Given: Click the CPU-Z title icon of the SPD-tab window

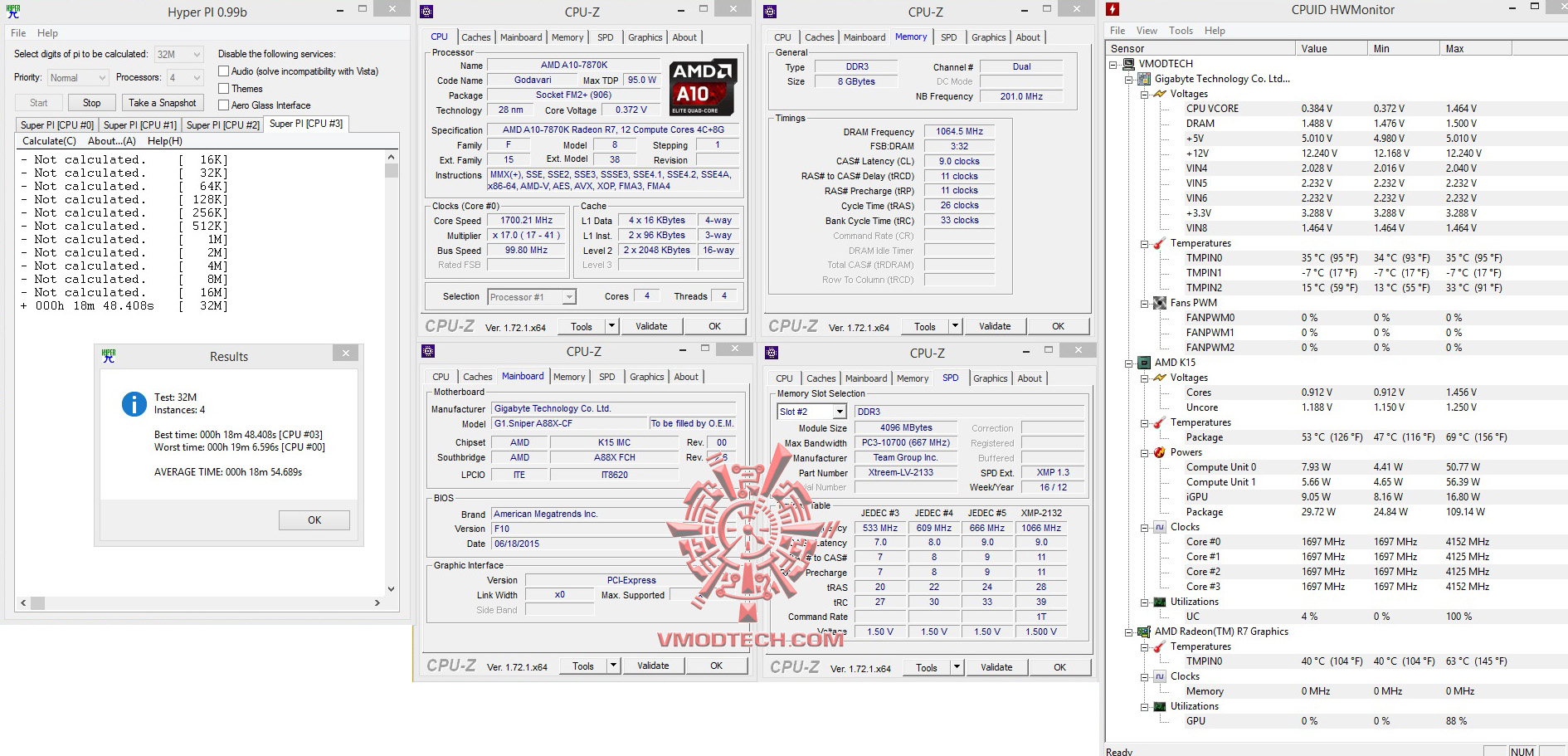Looking at the screenshot, I should [x=772, y=353].
